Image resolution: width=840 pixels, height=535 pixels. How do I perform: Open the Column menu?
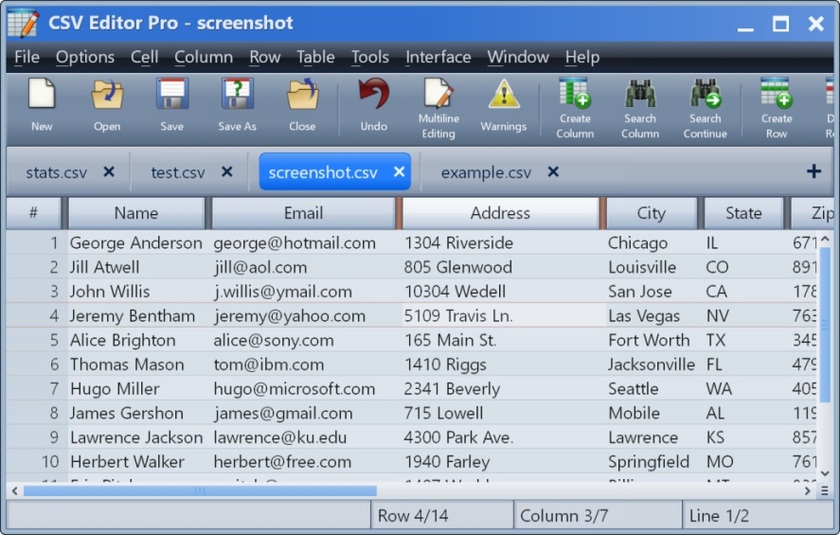[204, 57]
